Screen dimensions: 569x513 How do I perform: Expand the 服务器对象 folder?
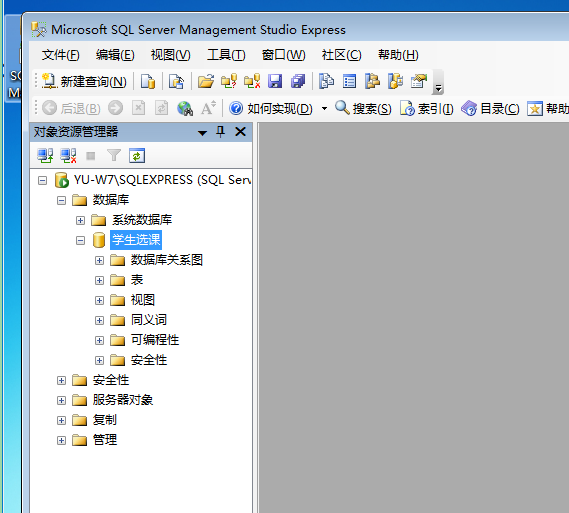(61, 400)
